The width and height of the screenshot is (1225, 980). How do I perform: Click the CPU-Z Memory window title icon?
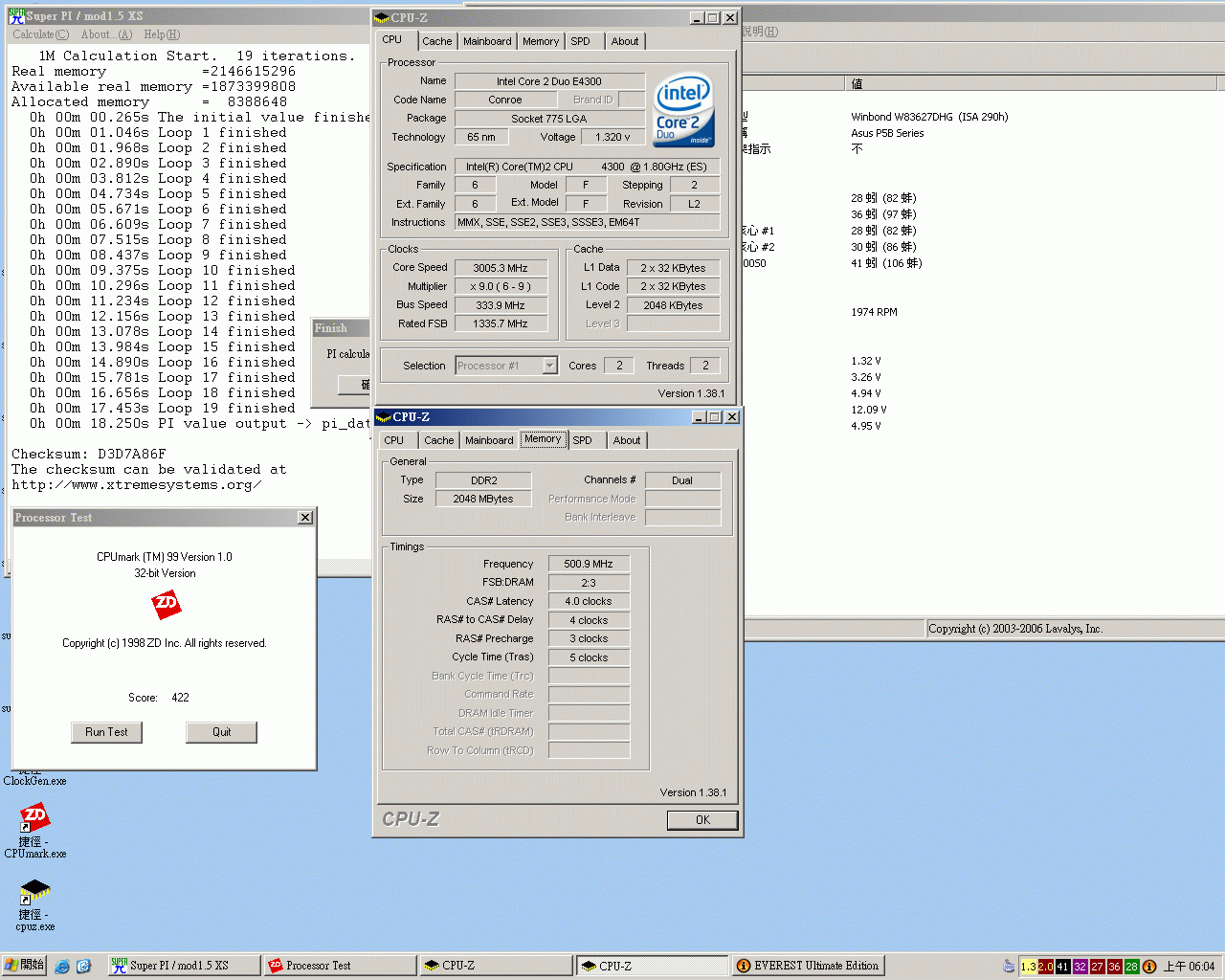(x=384, y=416)
